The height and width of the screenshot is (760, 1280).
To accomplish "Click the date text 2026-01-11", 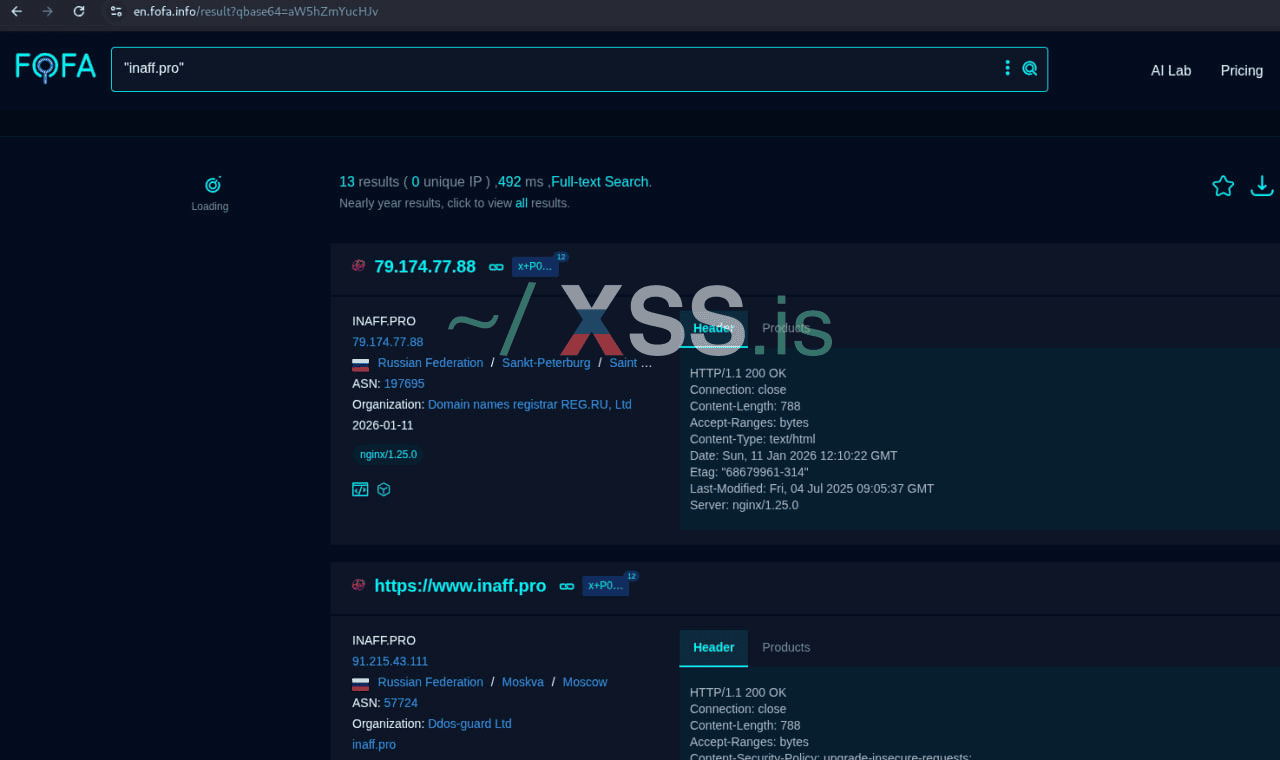I will [x=383, y=425].
